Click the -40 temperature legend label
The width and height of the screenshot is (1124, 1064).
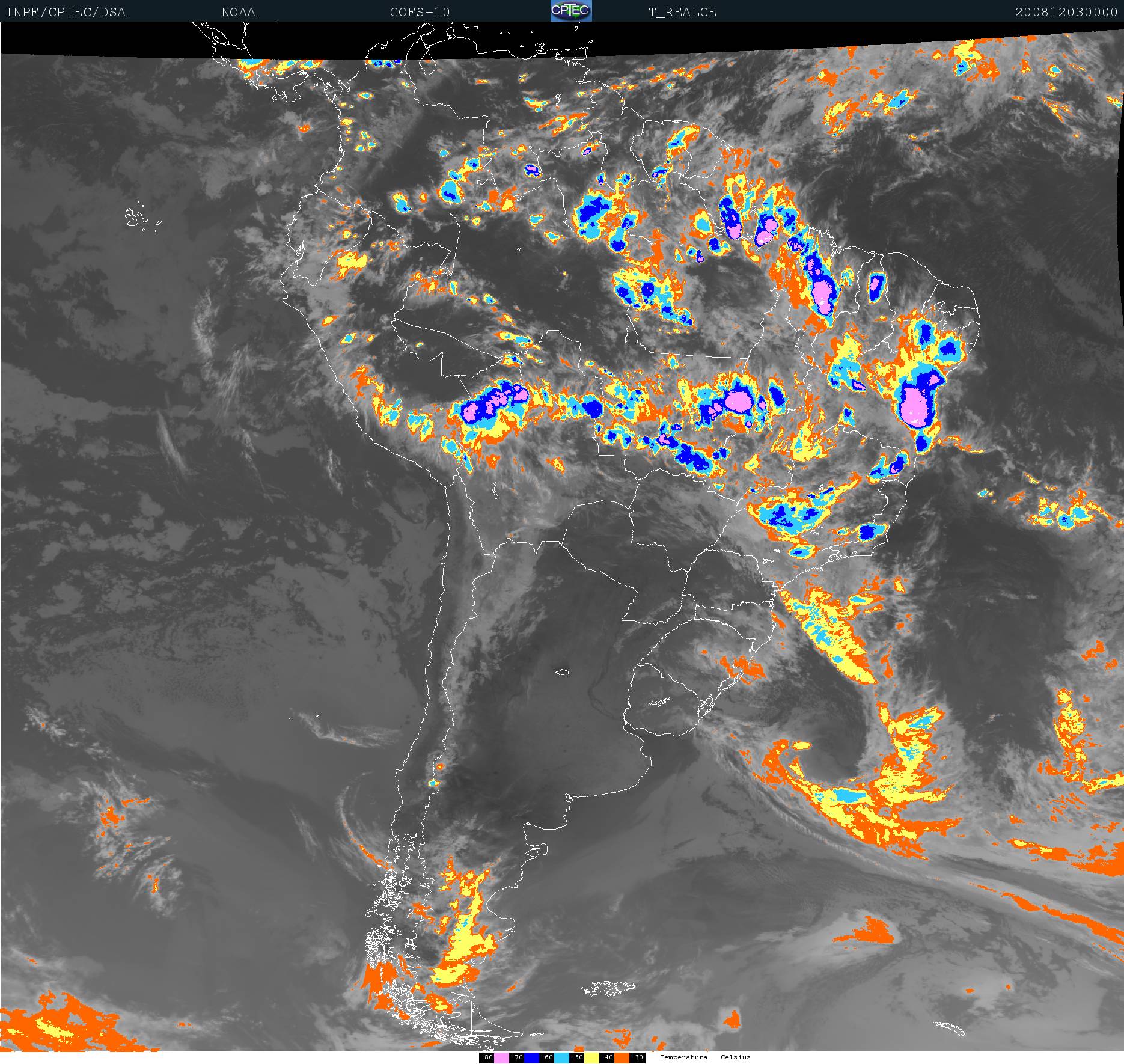point(606,1057)
